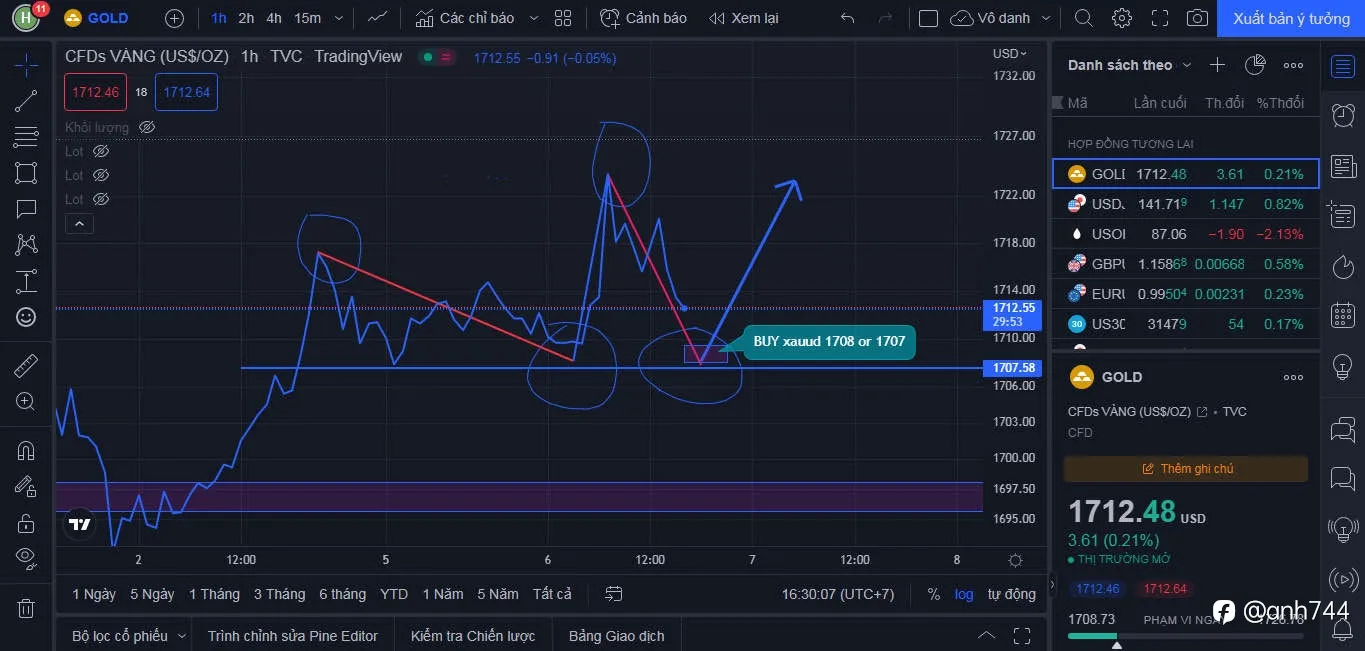The height and width of the screenshot is (651, 1365).
Task: Open the prediction and measurement tools
Action: tap(26, 281)
